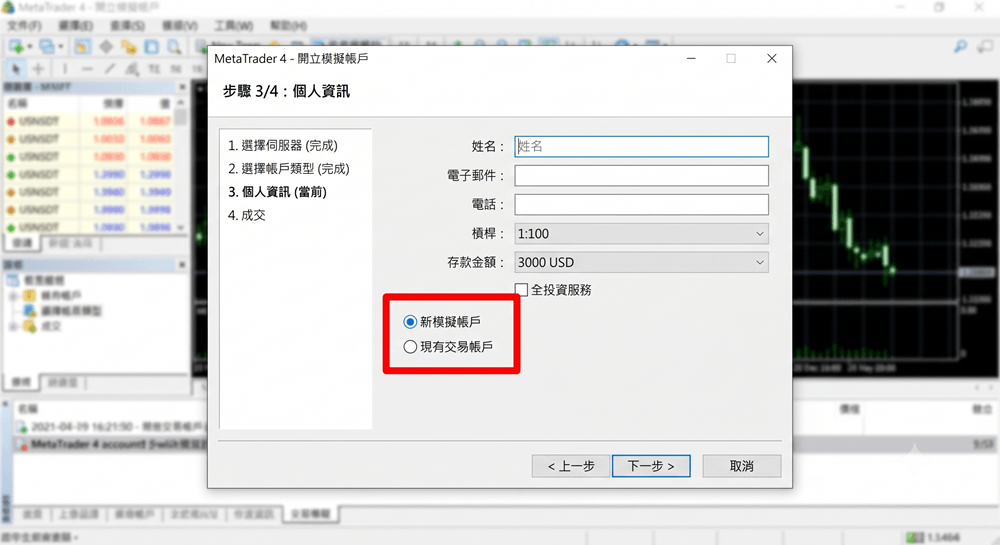Cancel the dialog with 取消
1000x545 pixels.
point(742,466)
